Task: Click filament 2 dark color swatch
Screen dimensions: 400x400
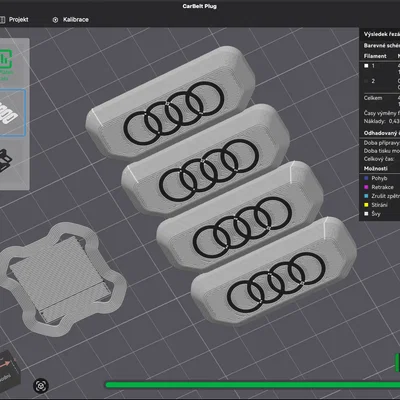Action: click(x=366, y=81)
